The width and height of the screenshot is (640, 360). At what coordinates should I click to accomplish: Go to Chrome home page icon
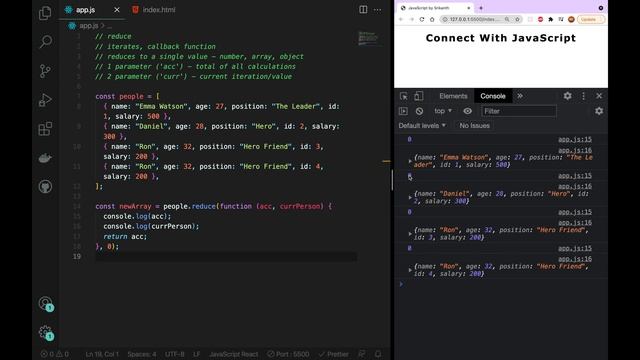[x=432, y=19]
